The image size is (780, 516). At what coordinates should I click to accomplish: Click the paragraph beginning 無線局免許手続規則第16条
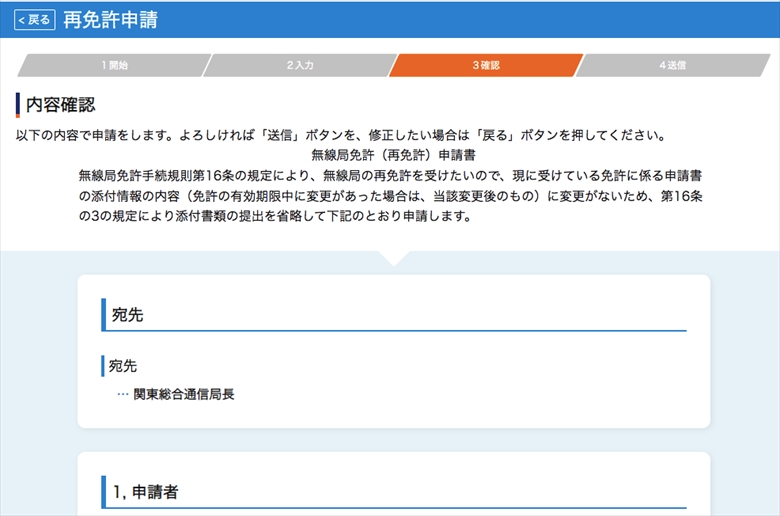click(x=390, y=196)
